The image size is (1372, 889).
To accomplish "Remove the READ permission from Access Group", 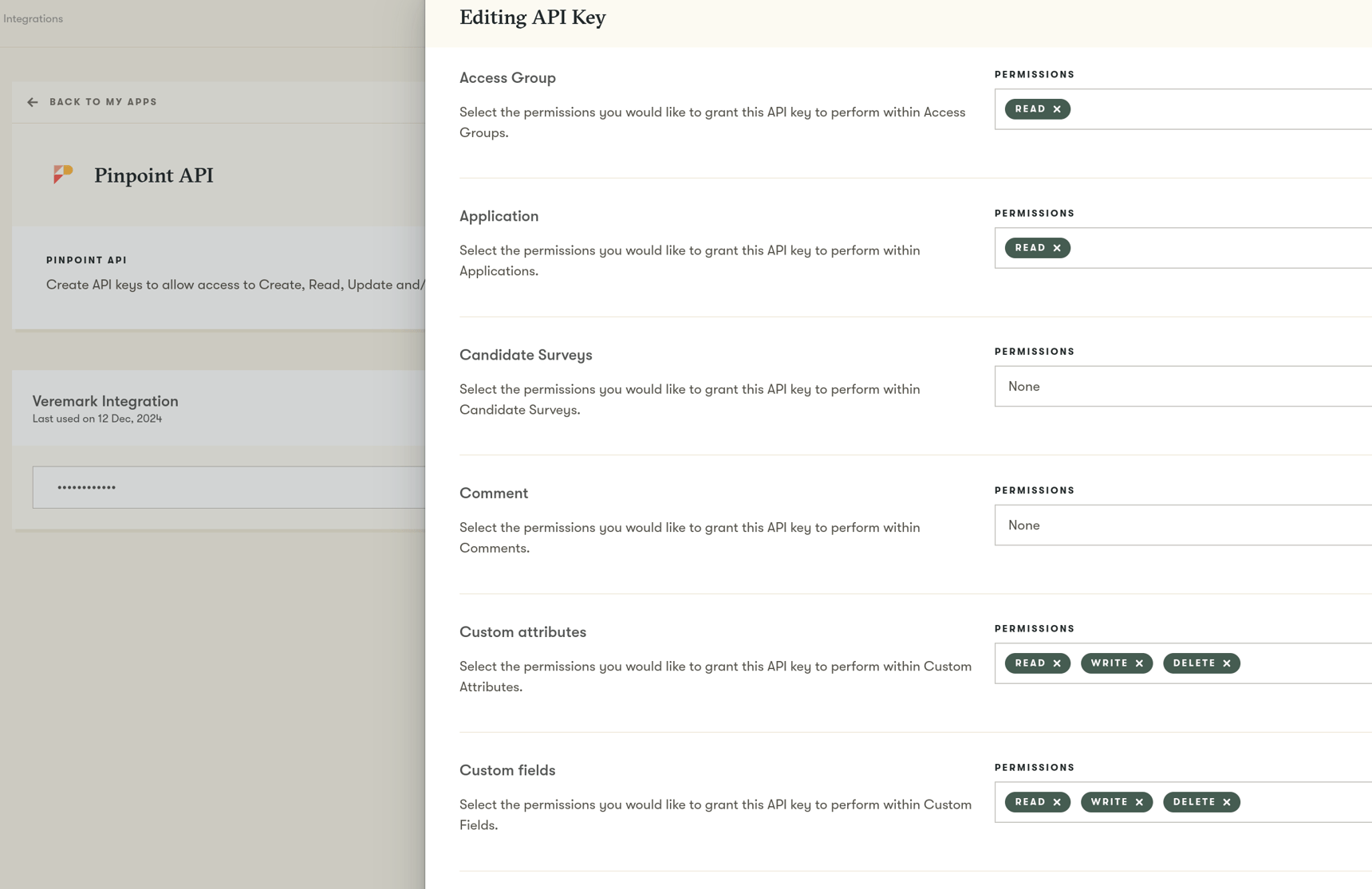I will coord(1057,108).
